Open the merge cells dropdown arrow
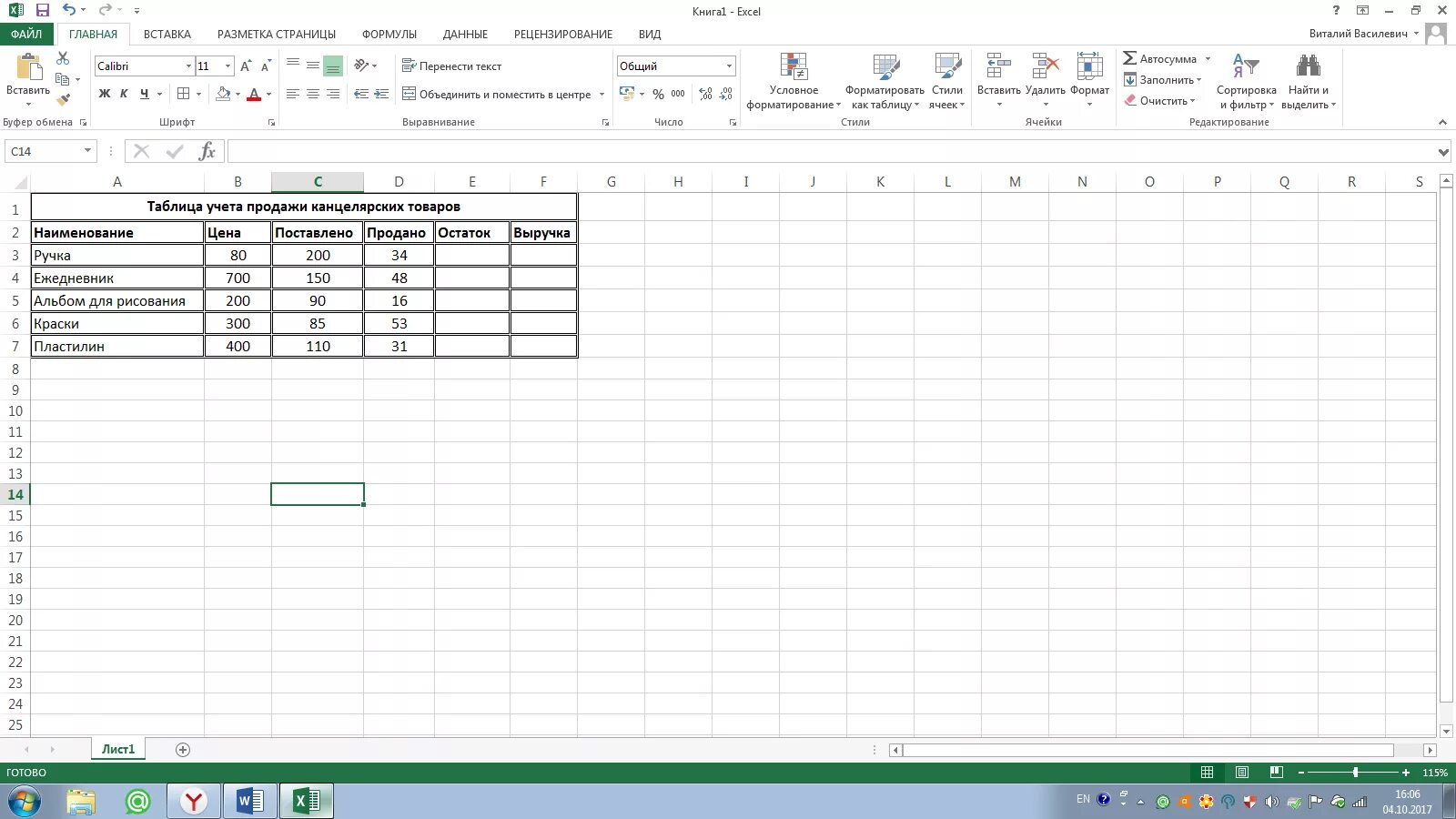This screenshot has width=1456, height=819. [601, 94]
